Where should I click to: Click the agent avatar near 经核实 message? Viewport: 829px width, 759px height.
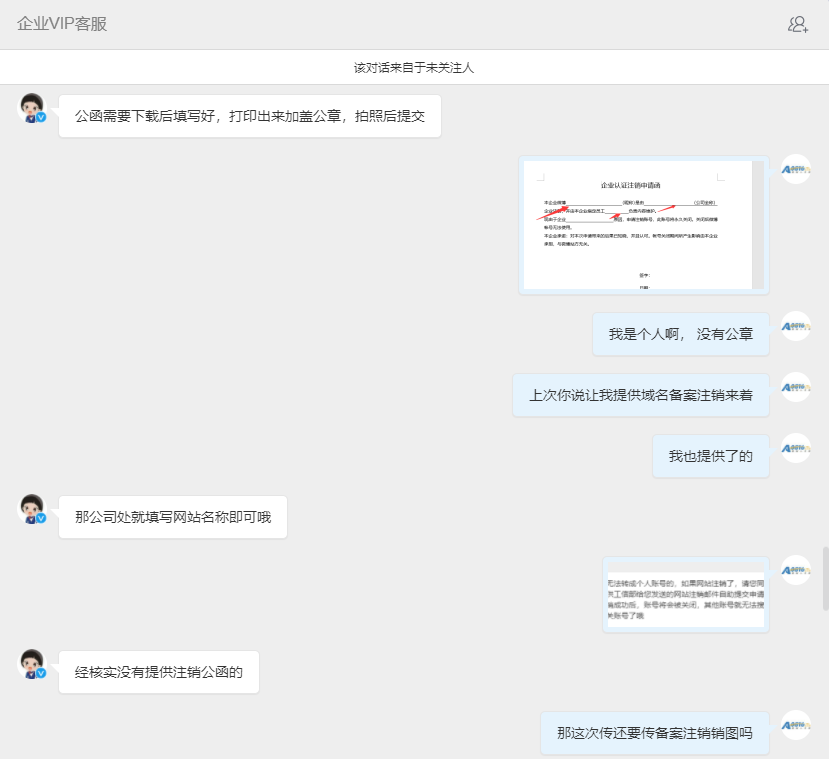point(31,663)
